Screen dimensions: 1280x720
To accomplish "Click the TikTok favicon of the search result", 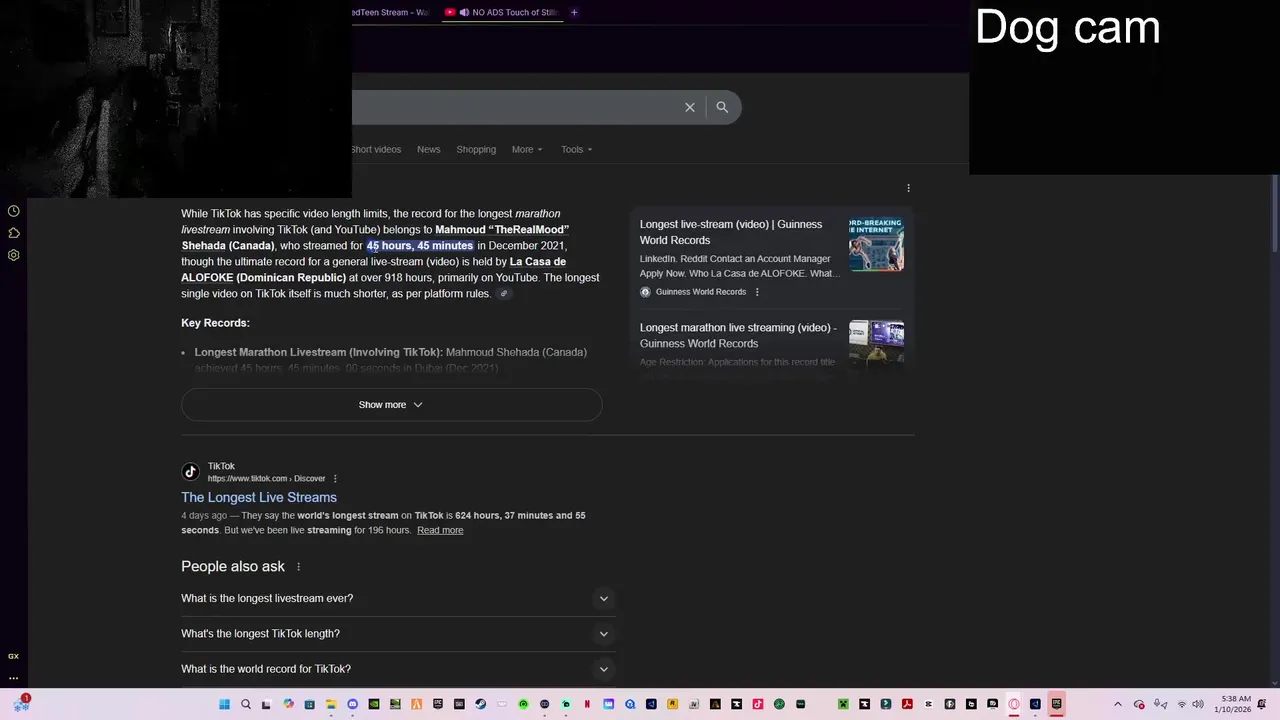I will [190, 472].
